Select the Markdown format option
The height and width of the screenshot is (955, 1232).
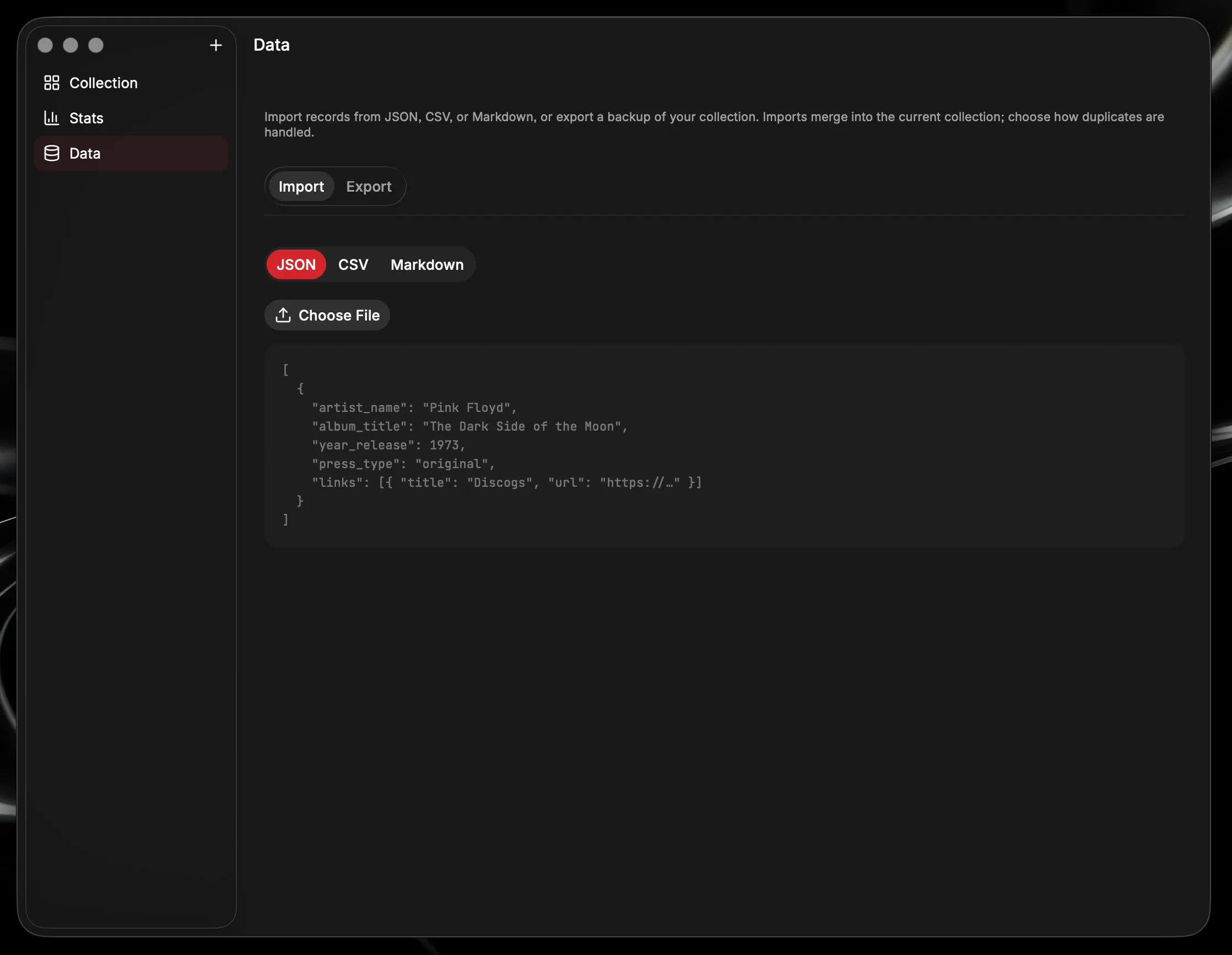pos(427,264)
